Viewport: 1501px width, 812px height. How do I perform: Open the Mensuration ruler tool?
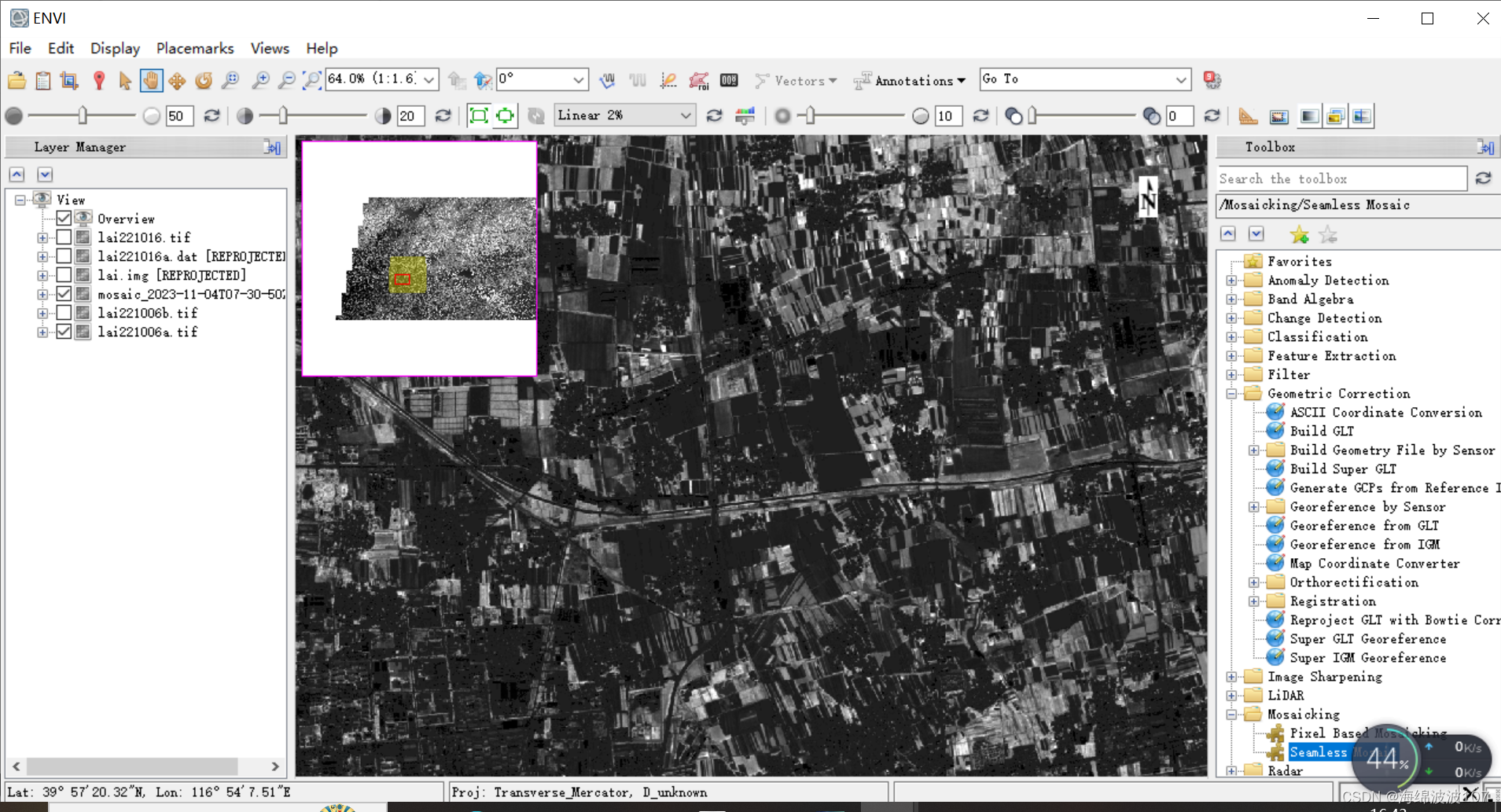(x=1248, y=116)
